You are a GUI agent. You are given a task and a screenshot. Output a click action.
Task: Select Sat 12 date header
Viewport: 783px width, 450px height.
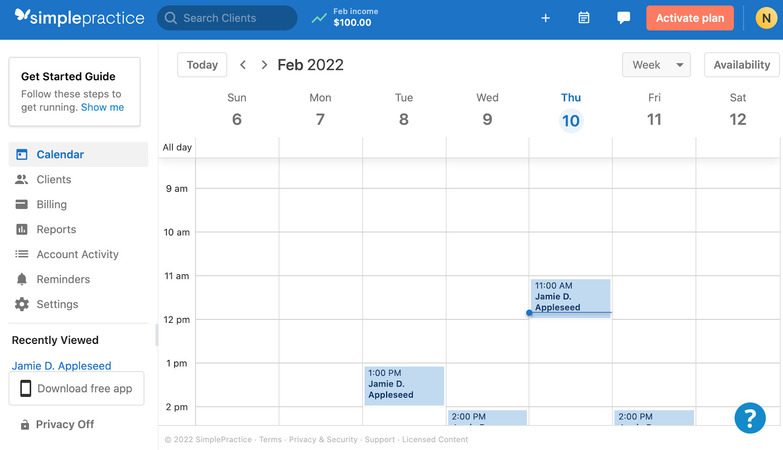738,110
